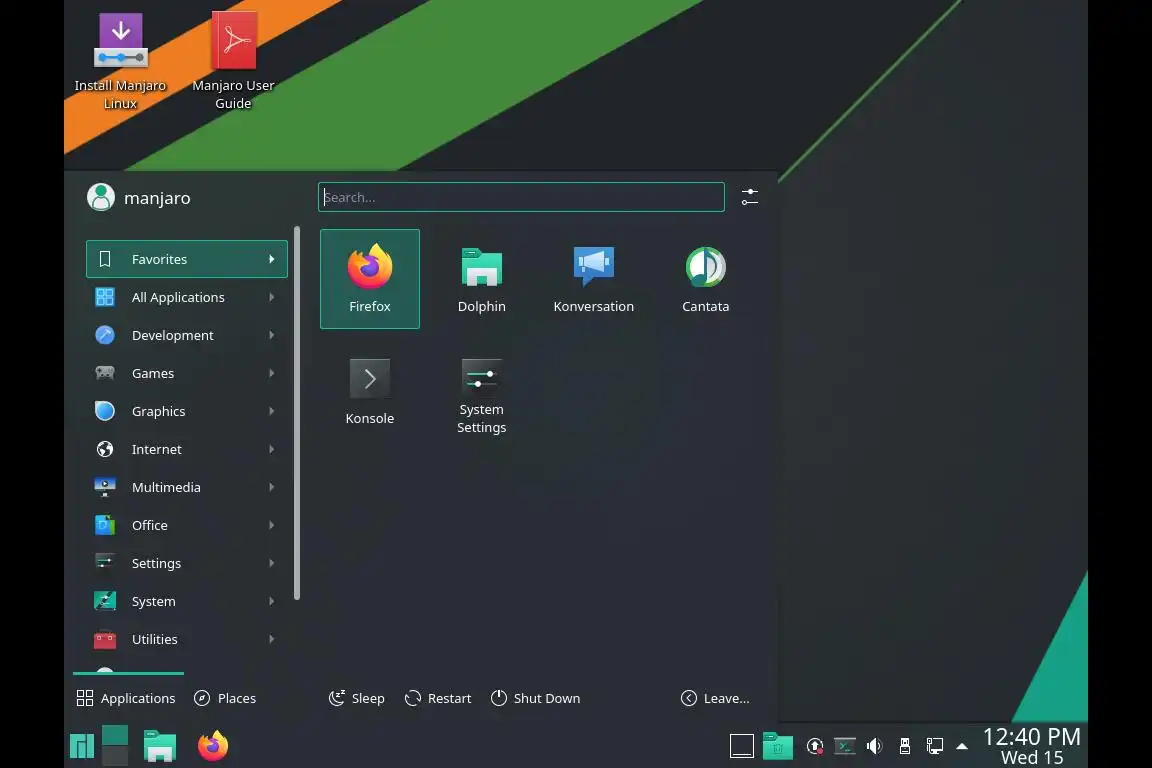Viewport: 1152px width, 768px height.
Task: Open Dolphin from the taskbar
Action: pos(159,746)
